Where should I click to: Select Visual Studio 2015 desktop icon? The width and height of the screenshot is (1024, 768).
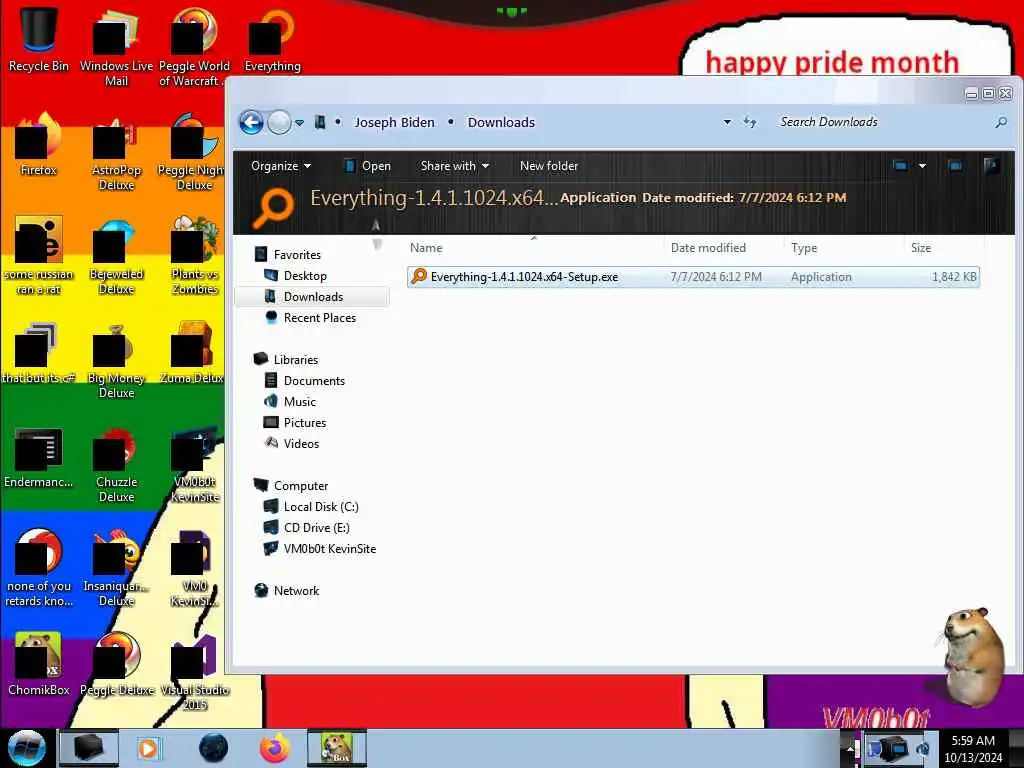coord(195,671)
